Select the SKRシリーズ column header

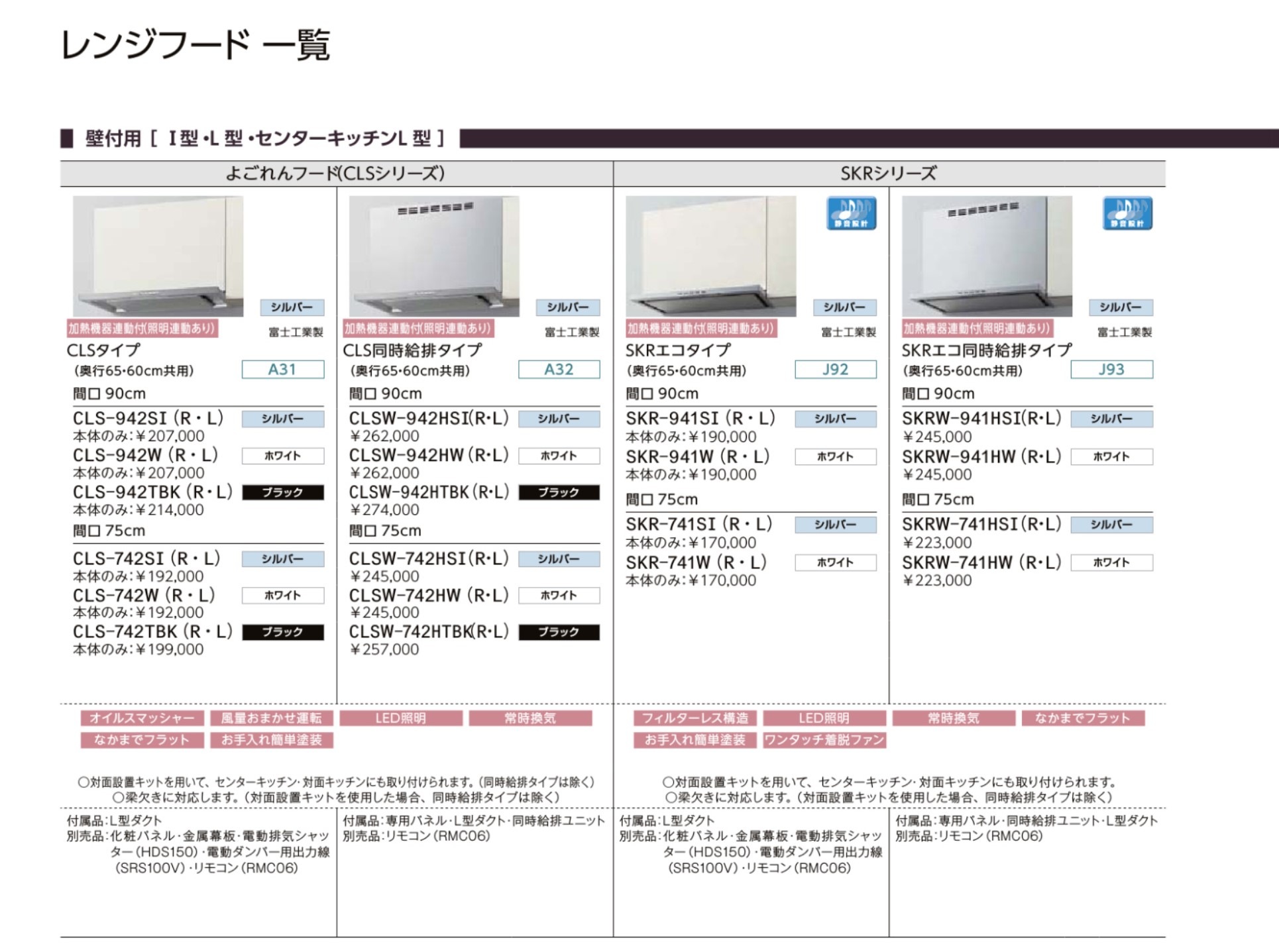coord(889,174)
